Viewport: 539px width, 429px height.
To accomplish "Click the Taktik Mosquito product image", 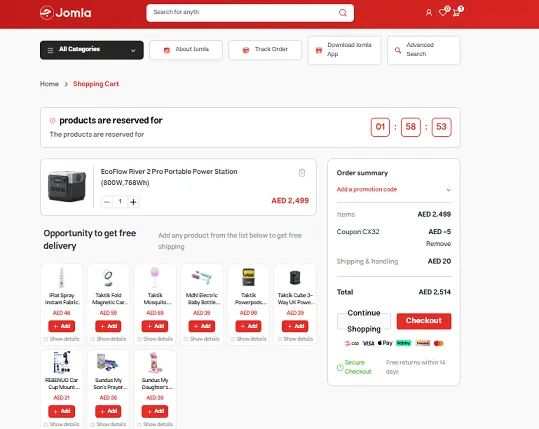I will pyautogui.click(x=155, y=277).
